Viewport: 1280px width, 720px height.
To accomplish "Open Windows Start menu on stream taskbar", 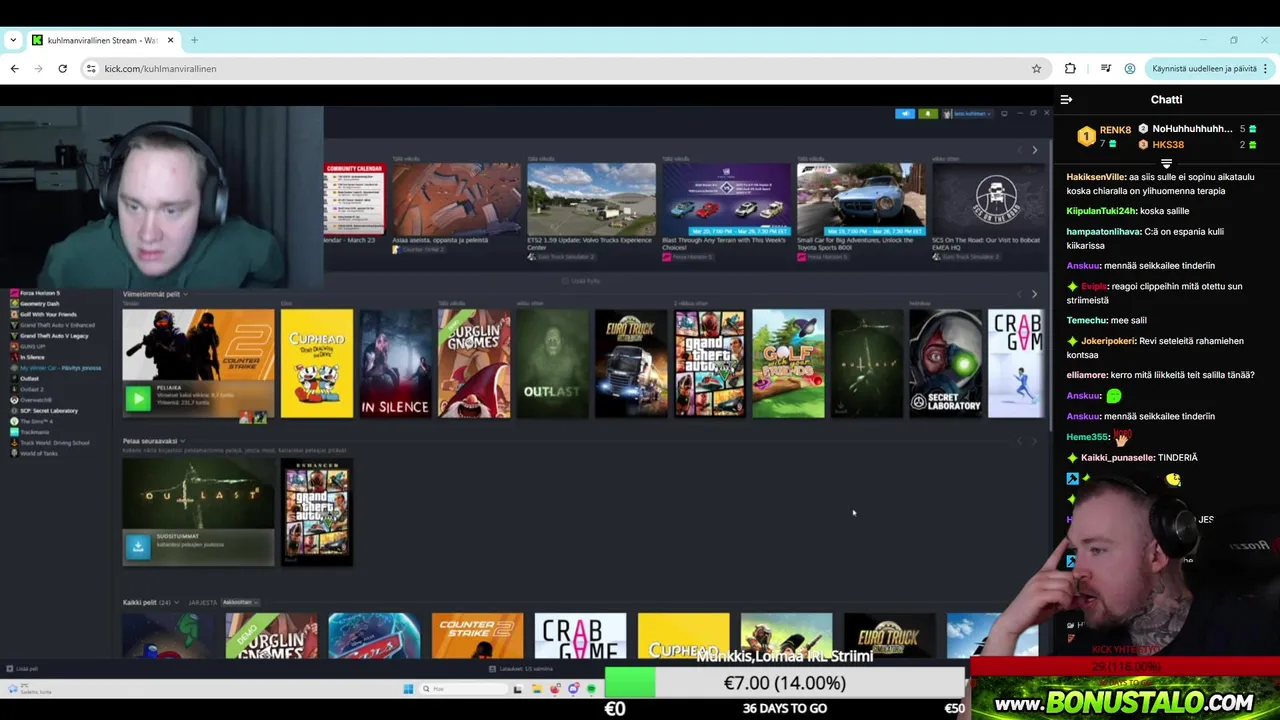I will click(408, 688).
